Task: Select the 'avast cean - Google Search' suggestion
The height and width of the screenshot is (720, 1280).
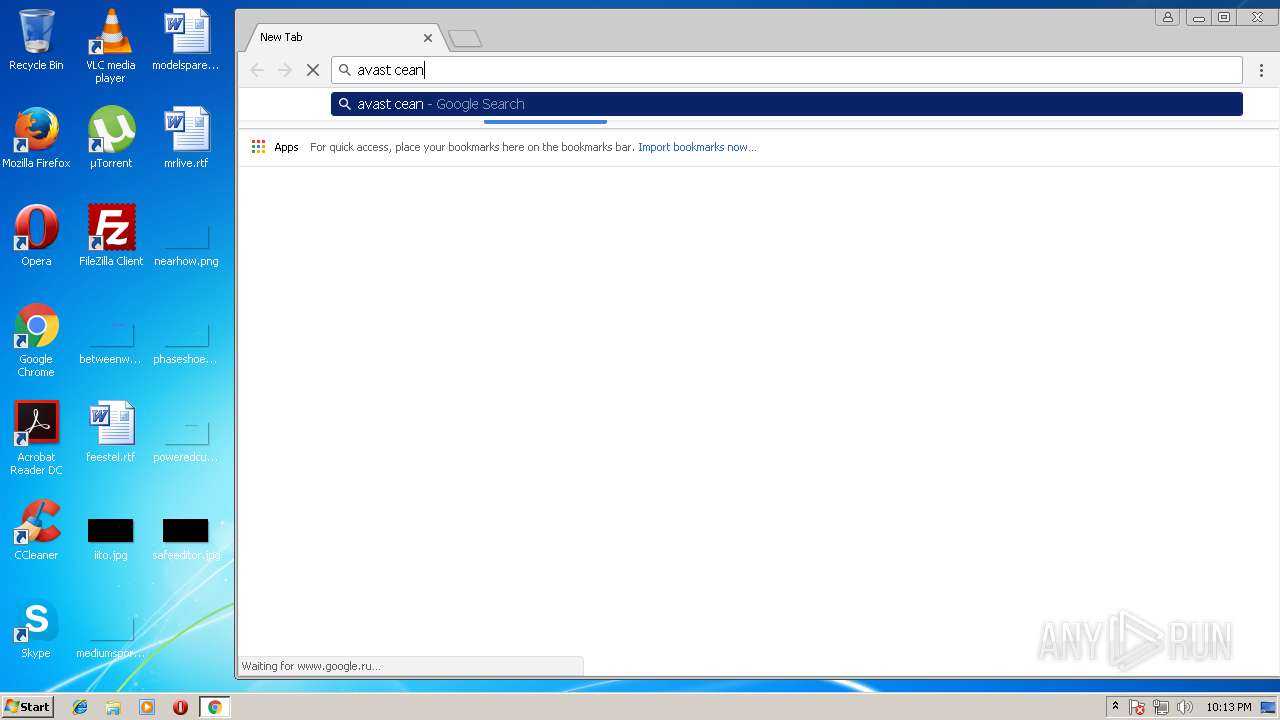Action: point(787,104)
